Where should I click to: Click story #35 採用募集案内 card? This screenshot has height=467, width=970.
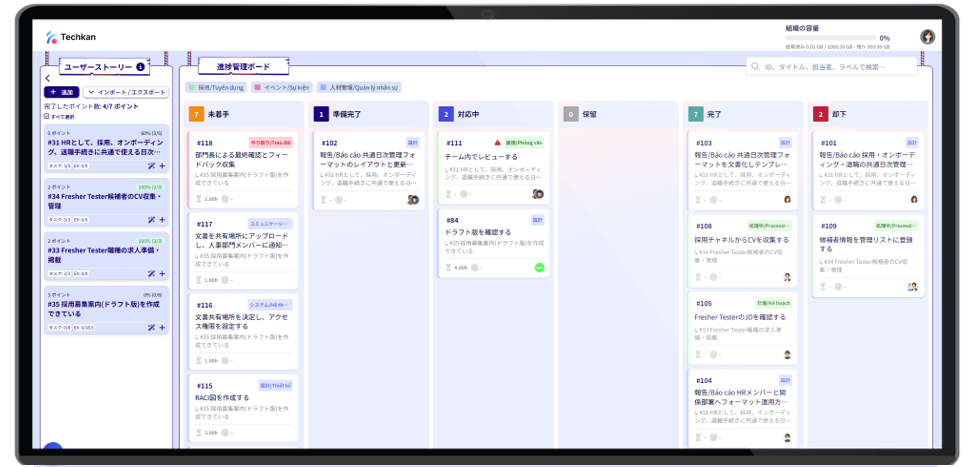tap(106, 311)
